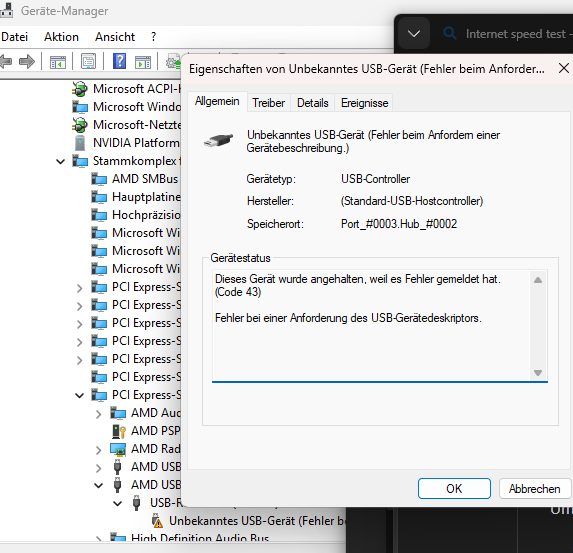The width and height of the screenshot is (573, 553).
Task: Click the Microsoft ACPI device icon
Action: 80,89
